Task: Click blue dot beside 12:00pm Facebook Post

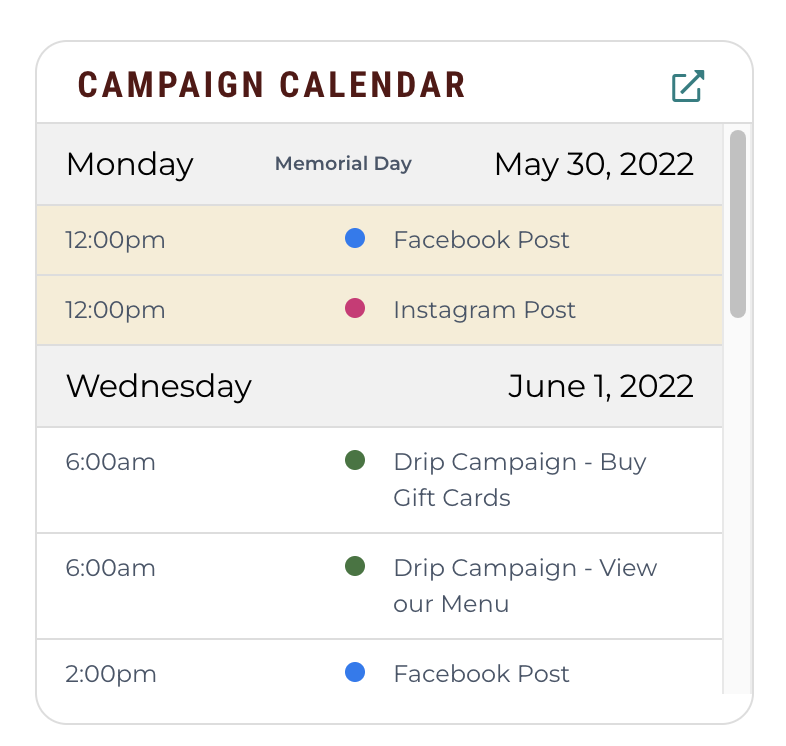Action: (x=355, y=238)
